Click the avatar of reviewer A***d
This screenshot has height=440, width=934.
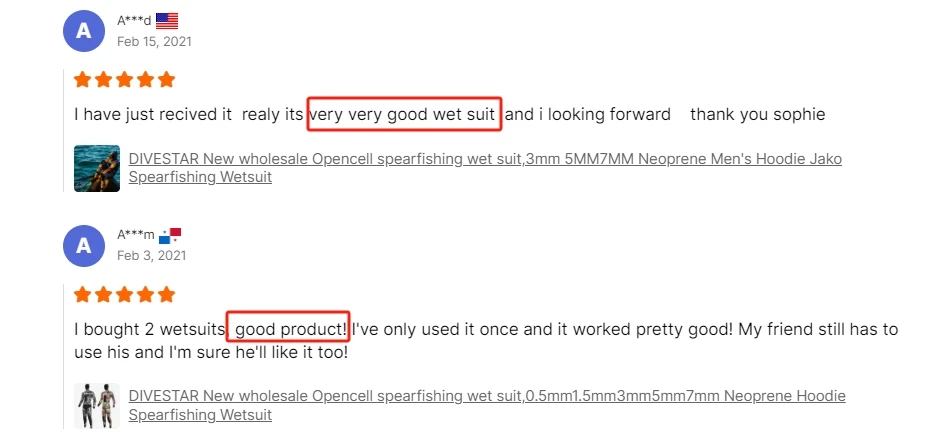coord(84,31)
